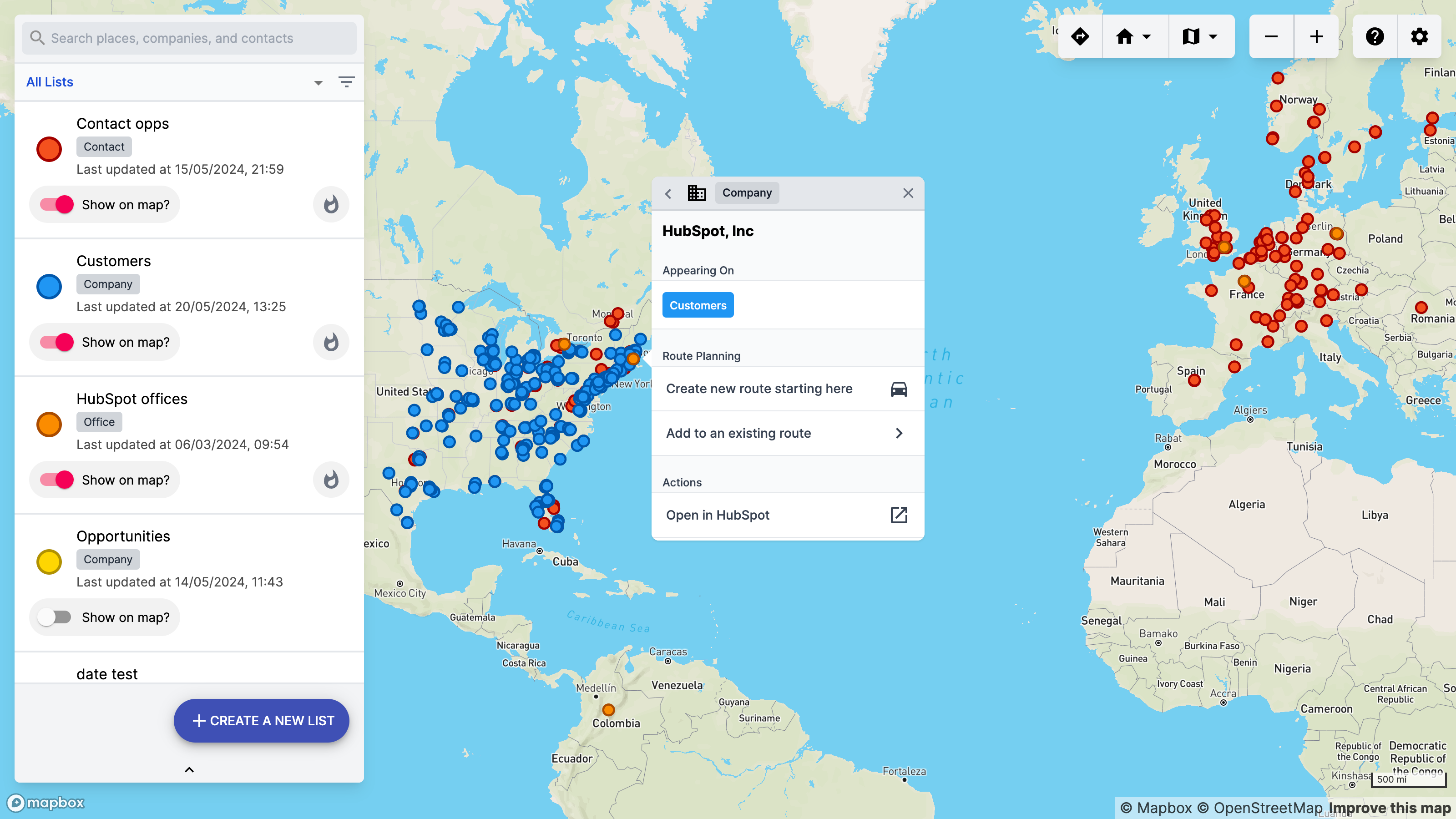Select Open in HubSpot action
The width and height of the screenshot is (1456, 819).
click(788, 515)
